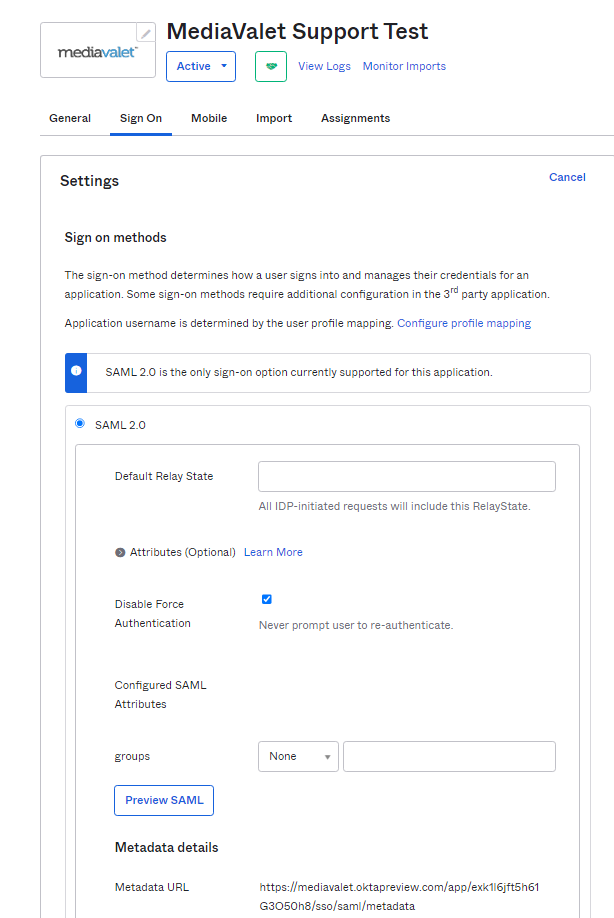The width and height of the screenshot is (614, 918).
Task: Focus the Default Relay State field
Action: [407, 477]
